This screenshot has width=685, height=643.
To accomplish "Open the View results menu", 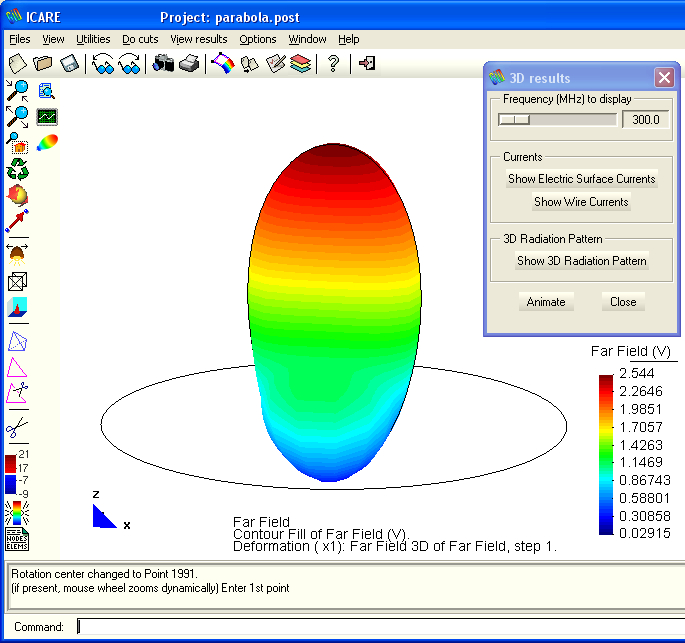I will tap(199, 39).
